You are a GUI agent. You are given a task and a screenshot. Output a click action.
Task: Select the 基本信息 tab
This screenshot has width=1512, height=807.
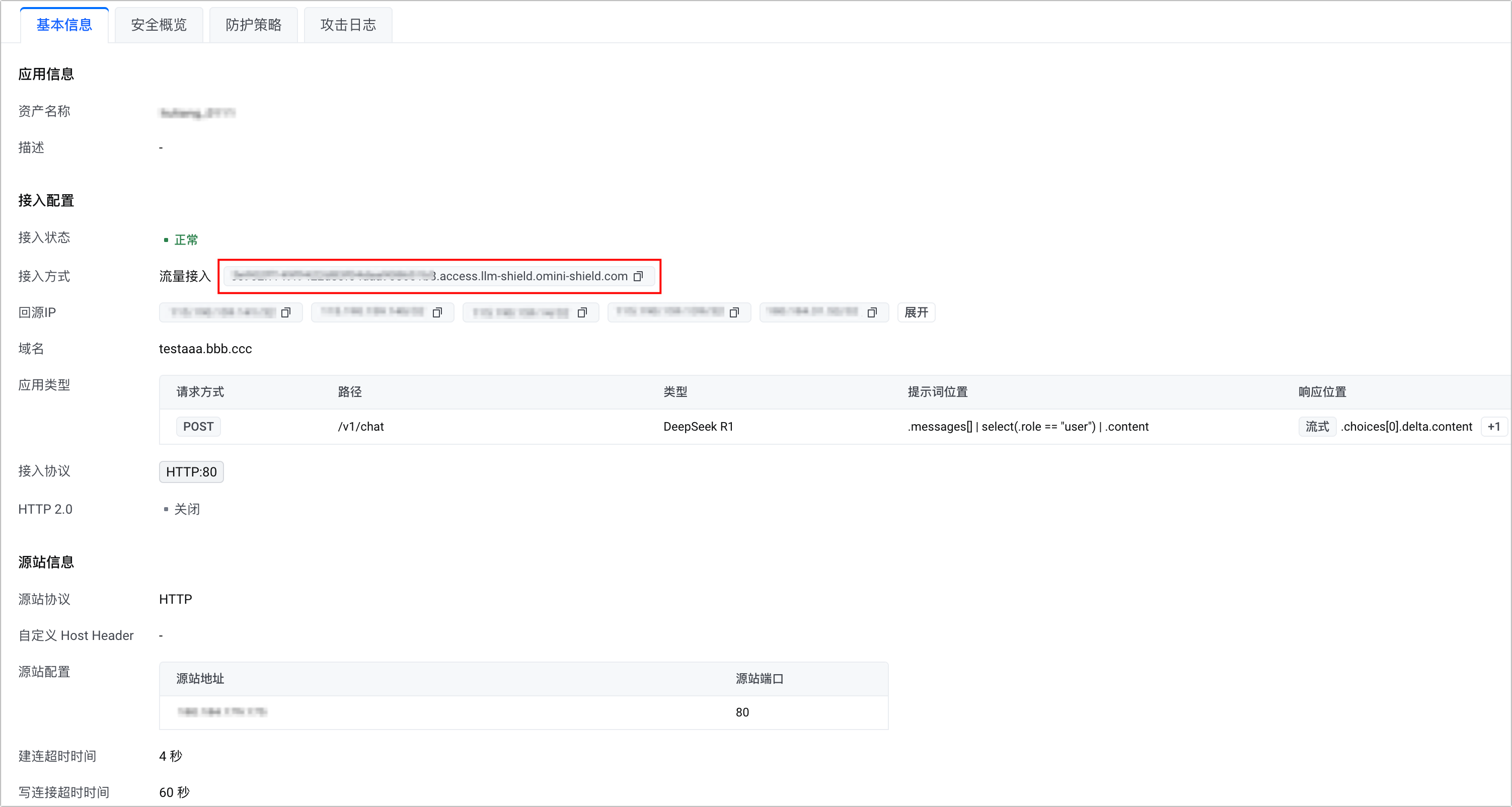[64, 25]
